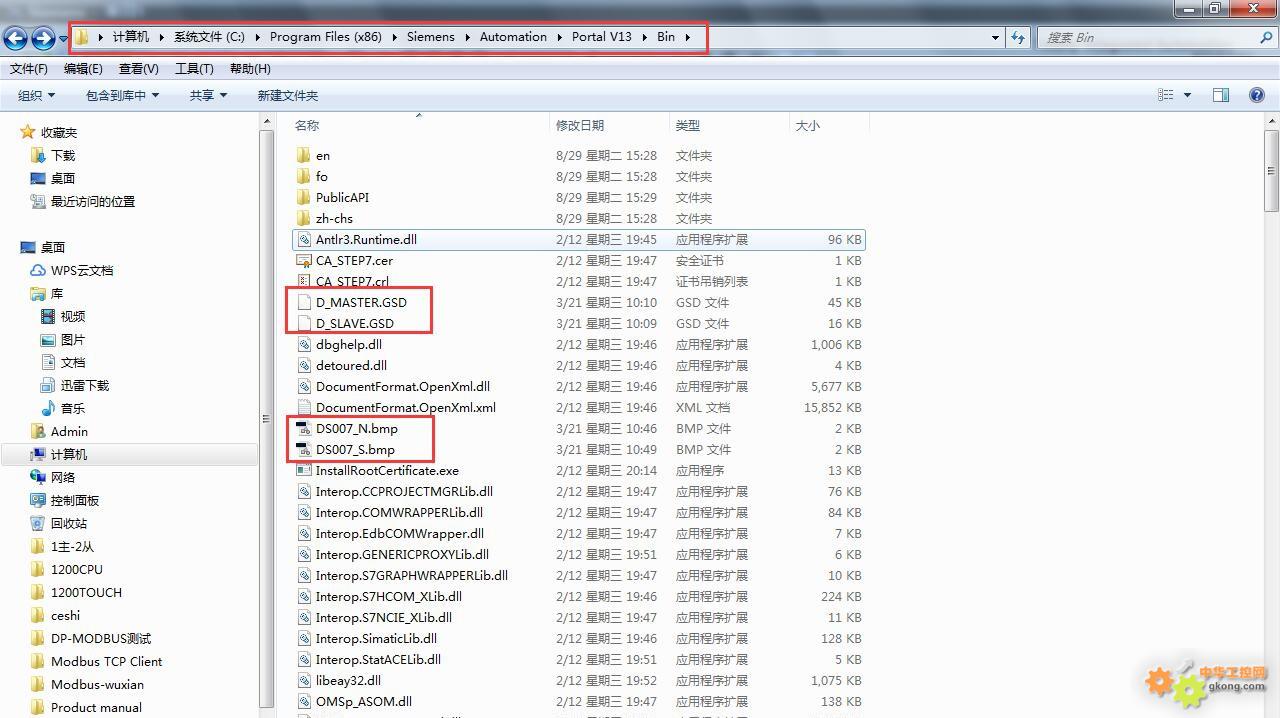Screen dimensions: 1280x718
Task: Toggle the preview pane icon
Action: click(x=1221, y=95)
